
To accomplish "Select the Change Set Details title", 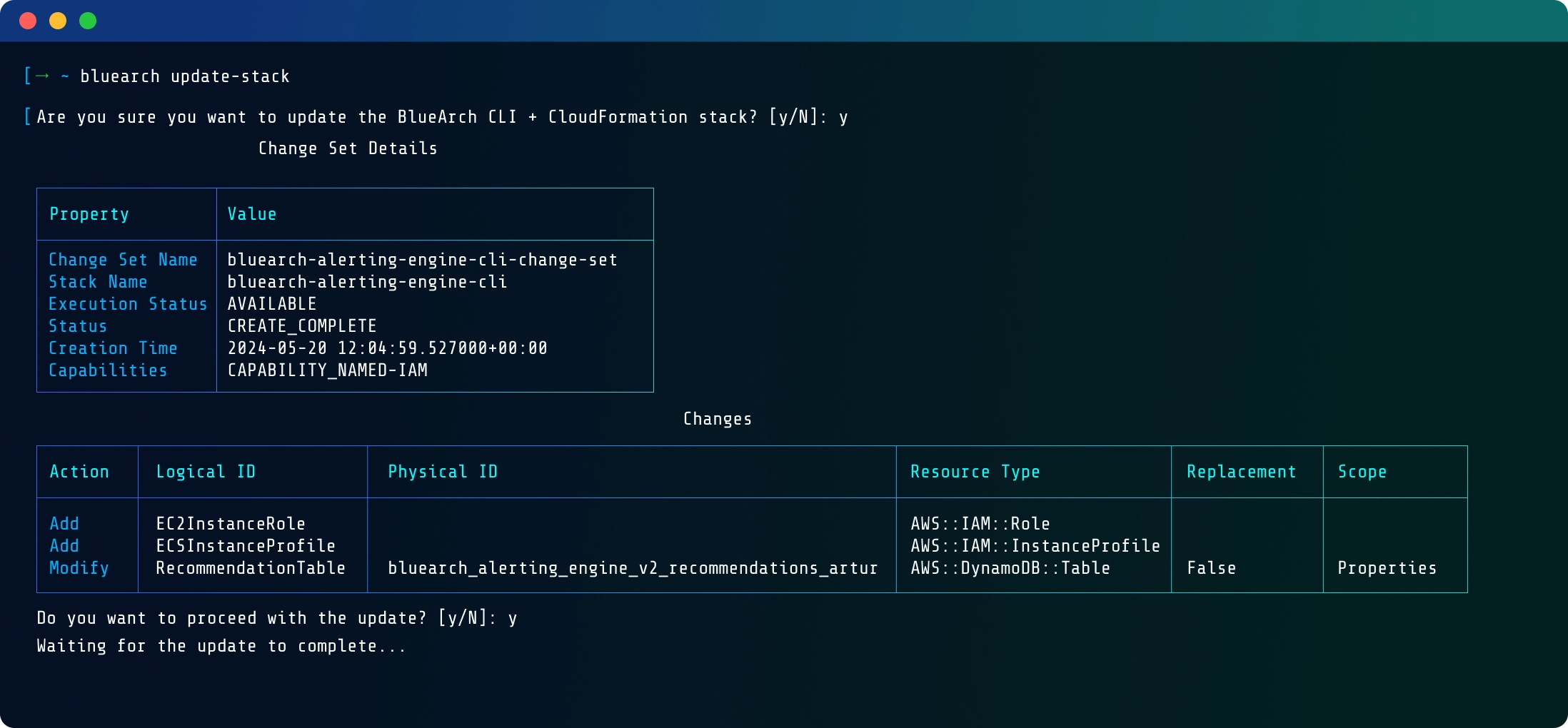I will [348, 148].
